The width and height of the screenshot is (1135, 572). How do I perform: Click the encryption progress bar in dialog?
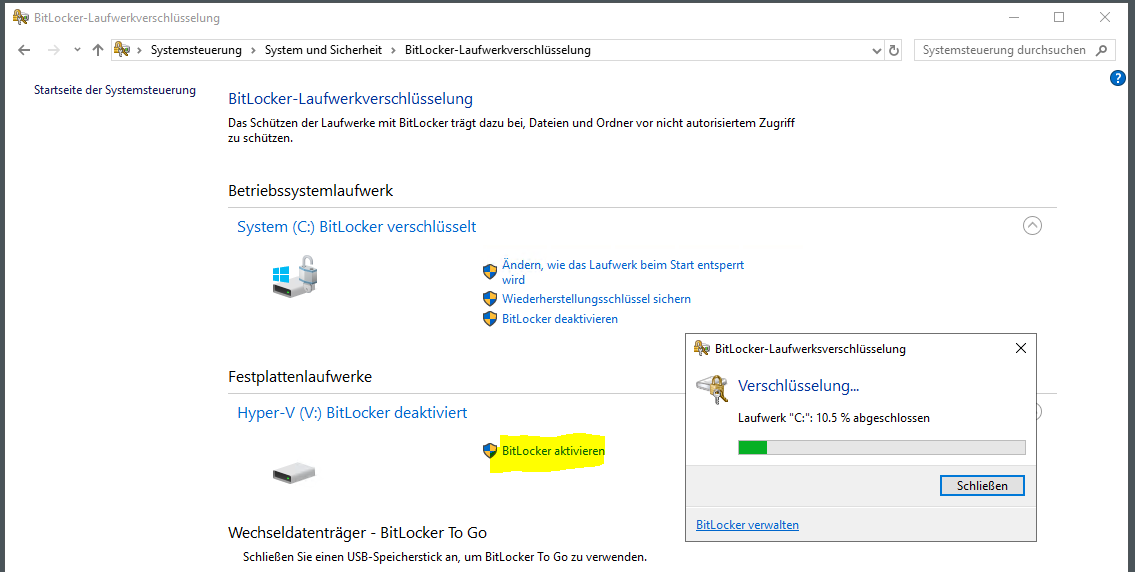coord(882,447)
